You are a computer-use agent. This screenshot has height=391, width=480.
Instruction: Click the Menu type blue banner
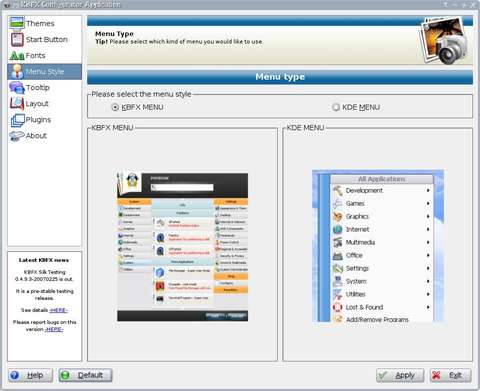[x=280, y=77]
